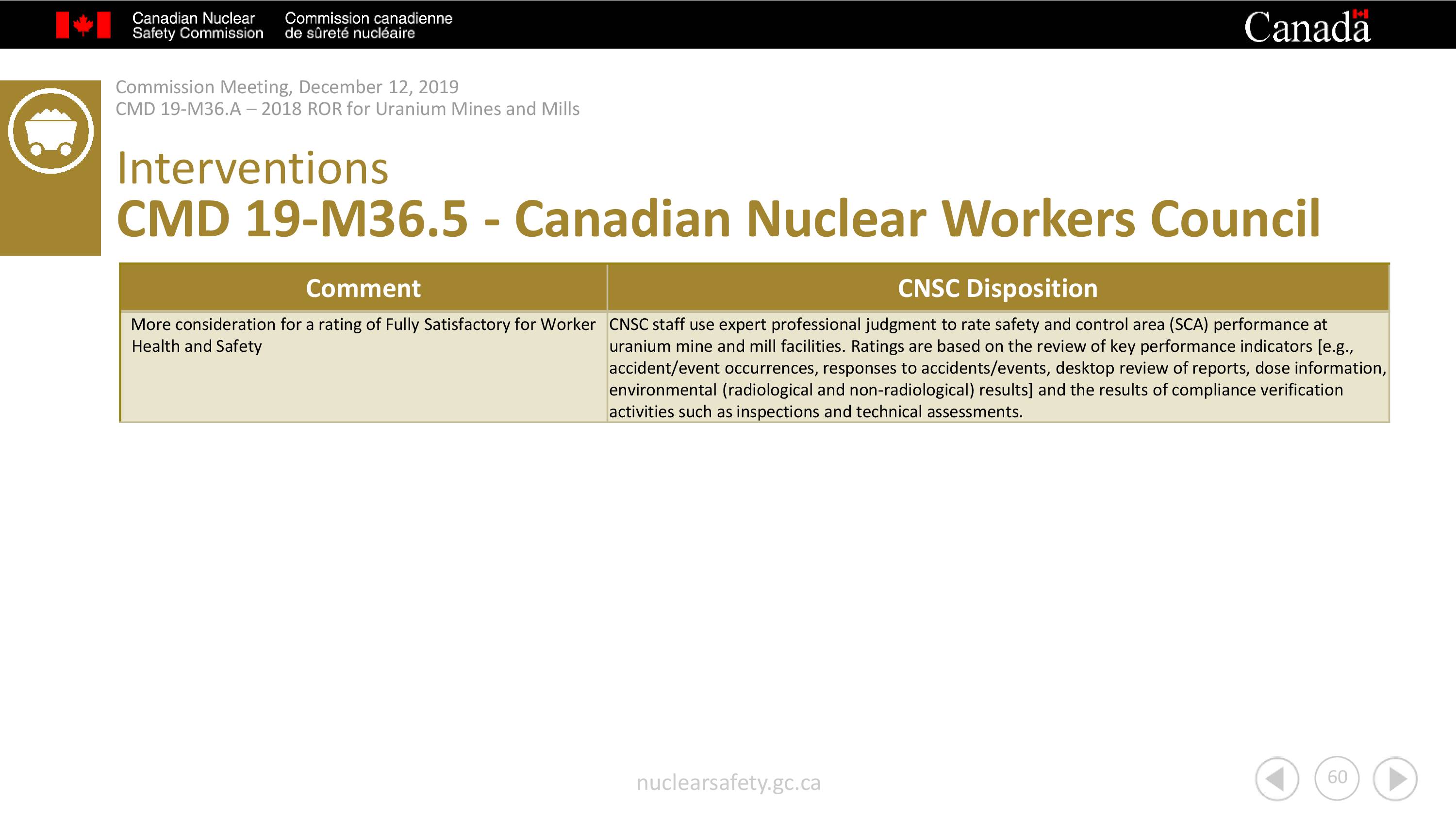
Task: Click 'Commission canadienne de sûreté nucléaire' text
Action: pyautogui.click(x=368, y=25)
